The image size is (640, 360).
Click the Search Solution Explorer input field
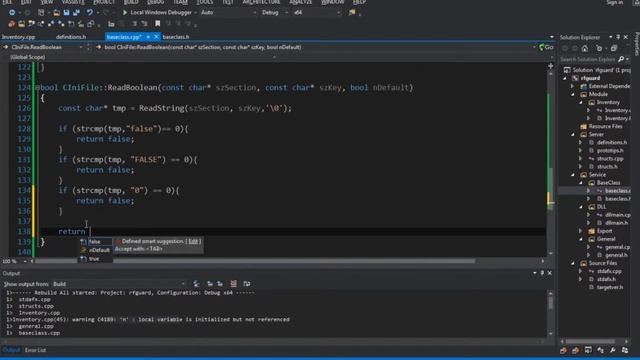pos(588,60)
